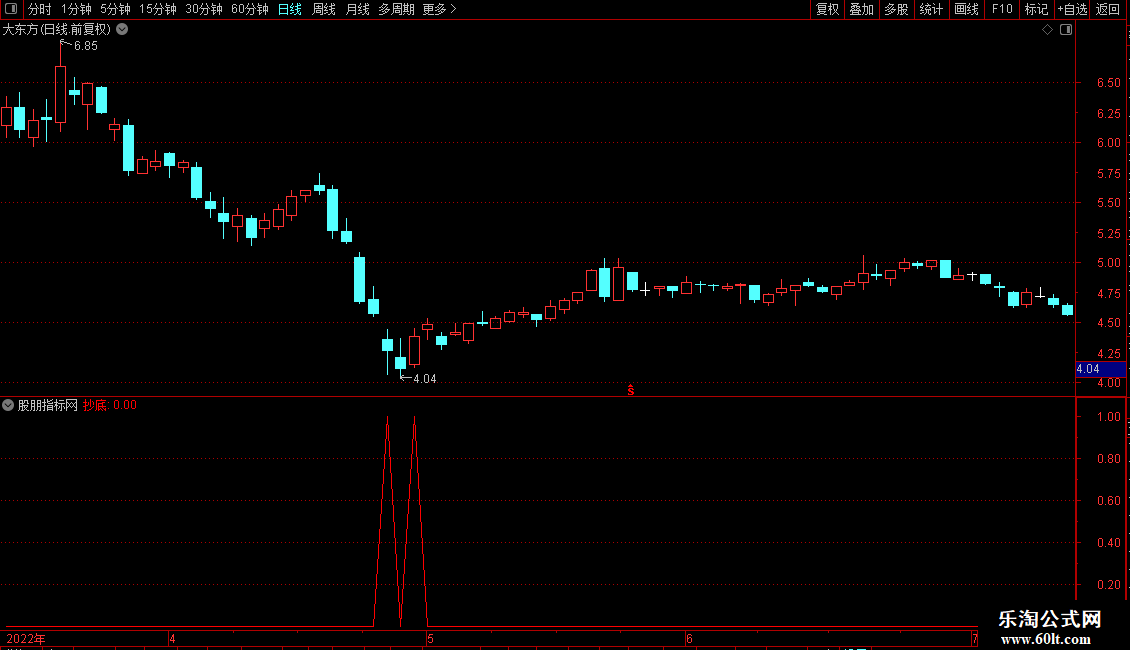Viewport: 1130px width, 650px height.
Task: Select the 15分钟 period tab
Action: click(x=158, y=9)
